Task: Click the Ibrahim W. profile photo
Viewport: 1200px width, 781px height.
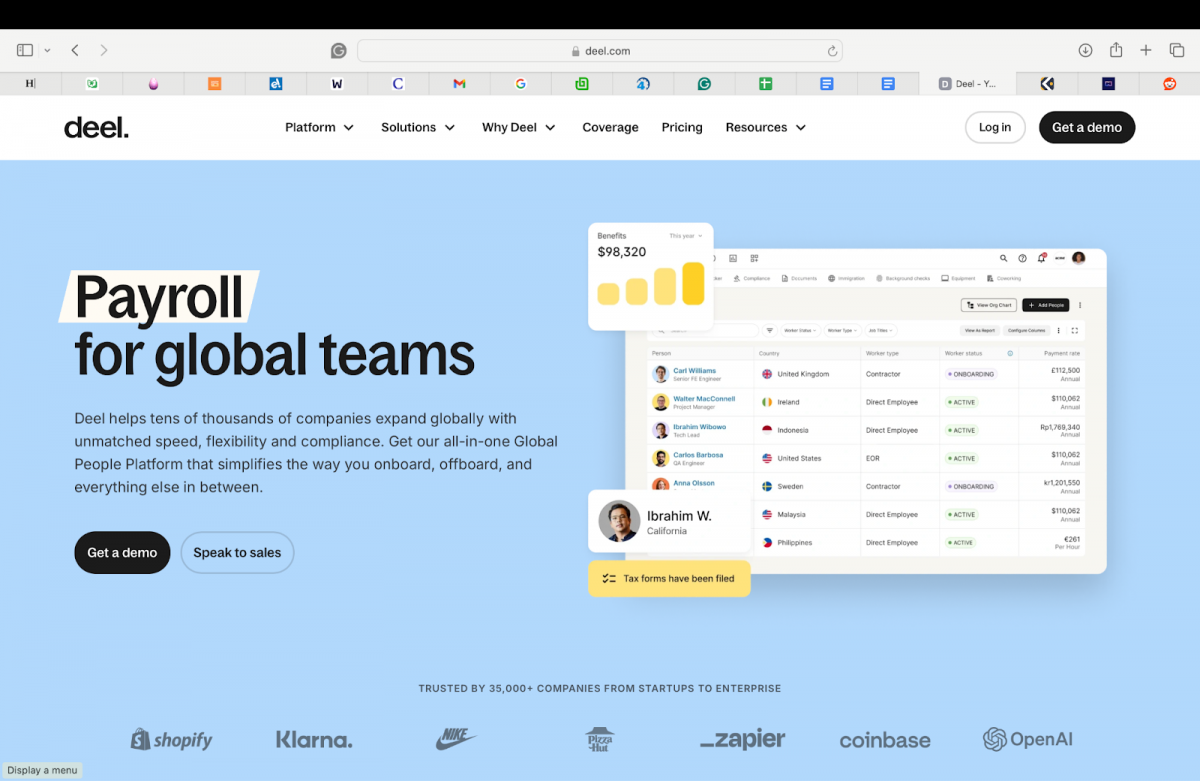Action: (619, 521)
